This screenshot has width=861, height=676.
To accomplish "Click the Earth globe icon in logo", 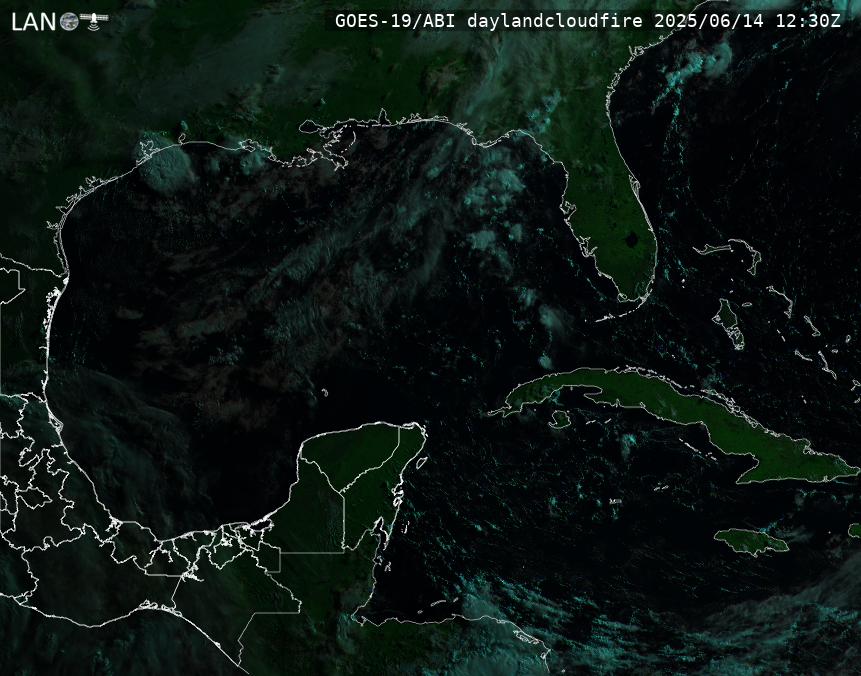I will pyautogui.click(x=69, y=22).
